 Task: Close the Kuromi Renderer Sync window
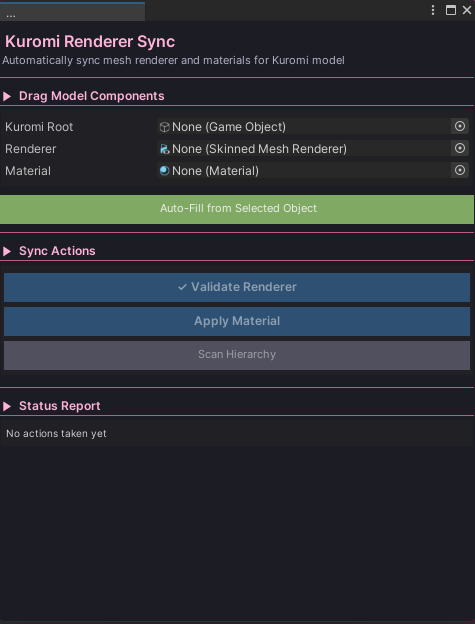coord(467,10)
